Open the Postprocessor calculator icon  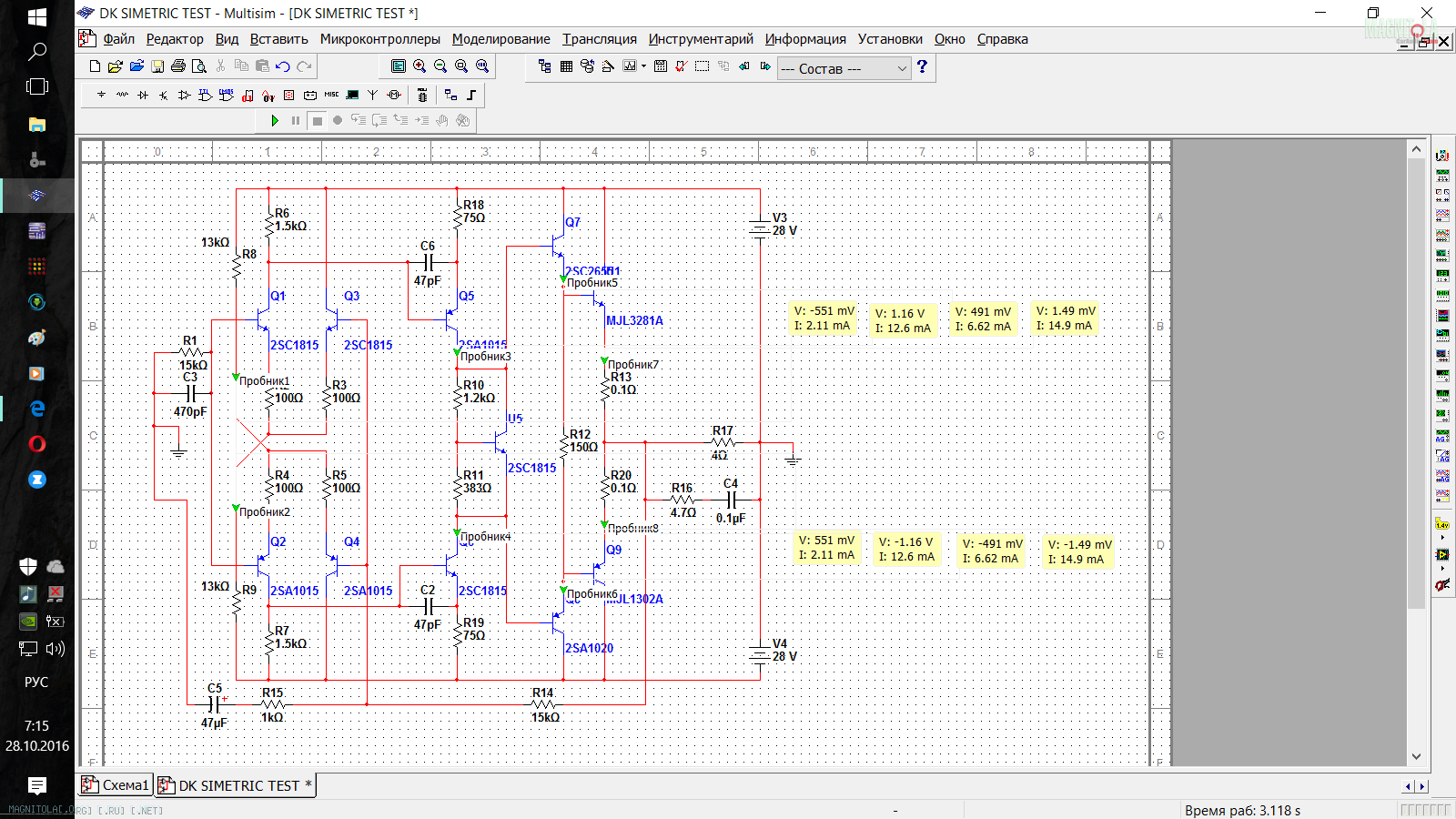coord(661,66)
